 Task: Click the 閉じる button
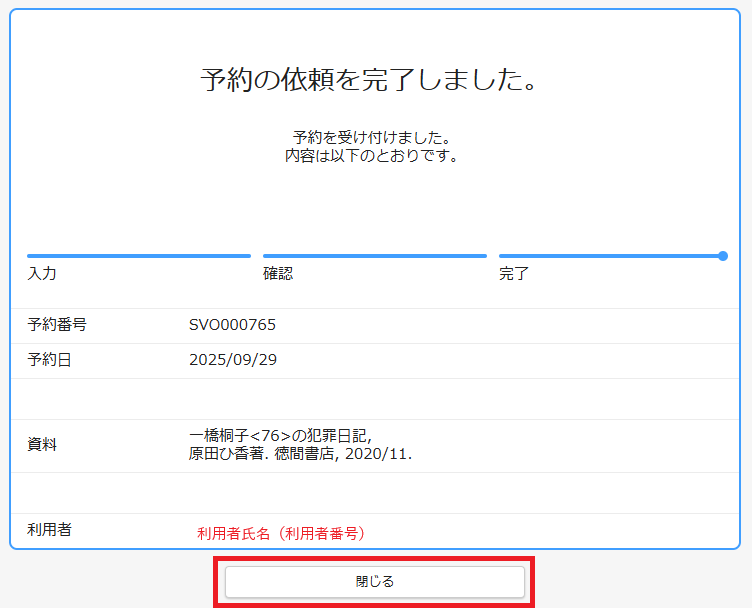[375, 581]
